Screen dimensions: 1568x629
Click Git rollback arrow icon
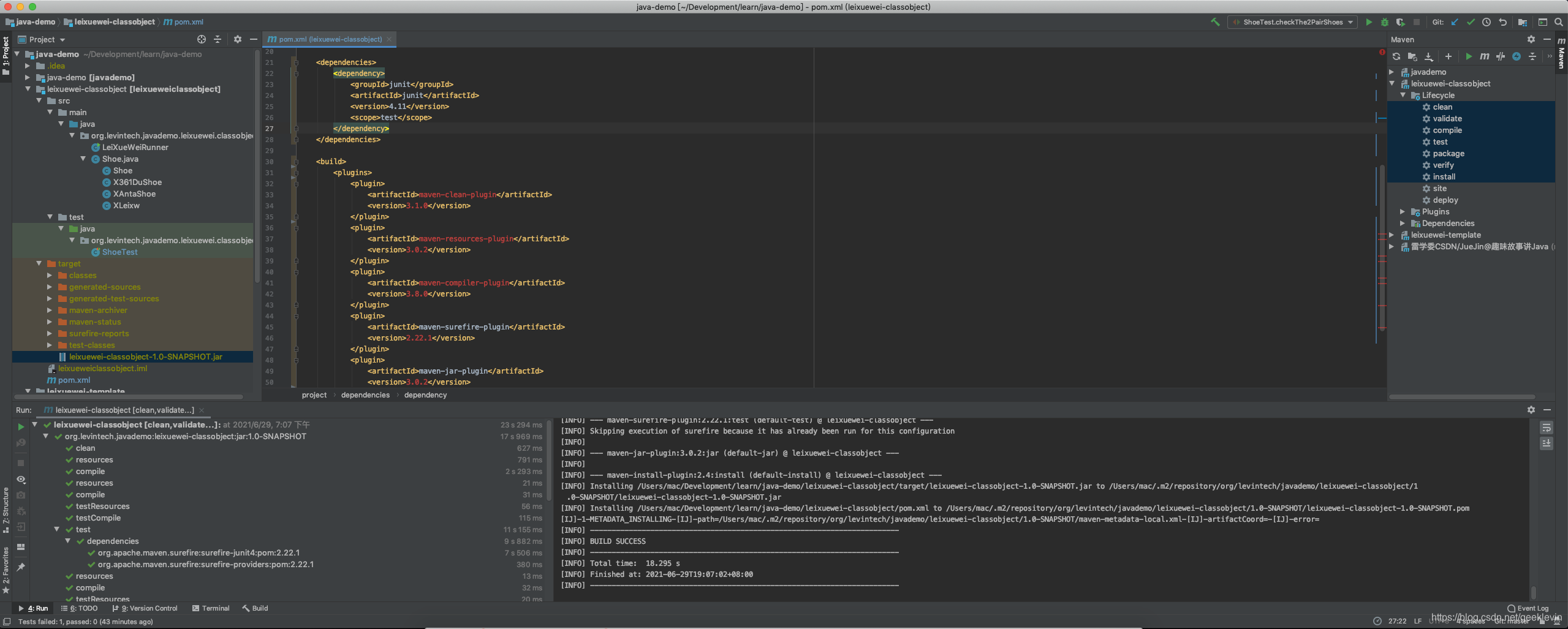pos(1502,22)
